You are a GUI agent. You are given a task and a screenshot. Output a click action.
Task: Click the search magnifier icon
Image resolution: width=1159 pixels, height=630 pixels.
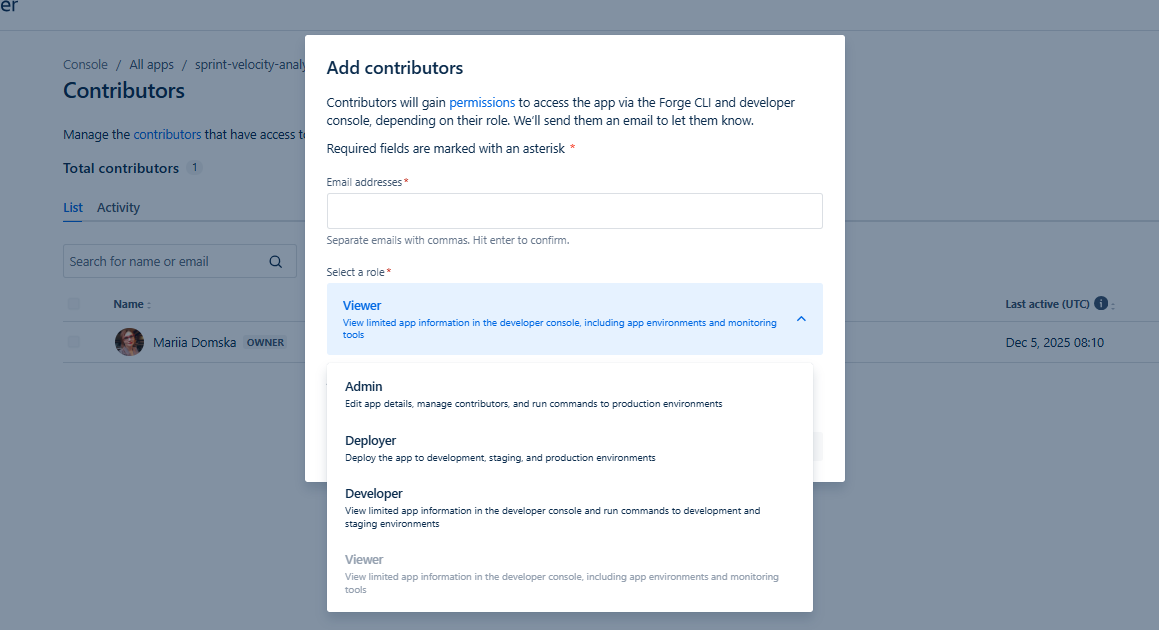276,262
